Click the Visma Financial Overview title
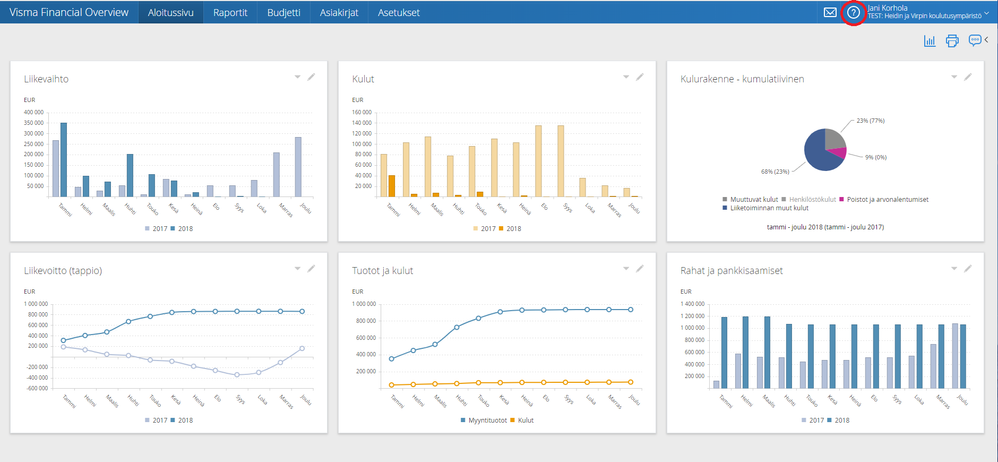Image resolution: width=998 pixels, height=462 pixels. [69, 13]
